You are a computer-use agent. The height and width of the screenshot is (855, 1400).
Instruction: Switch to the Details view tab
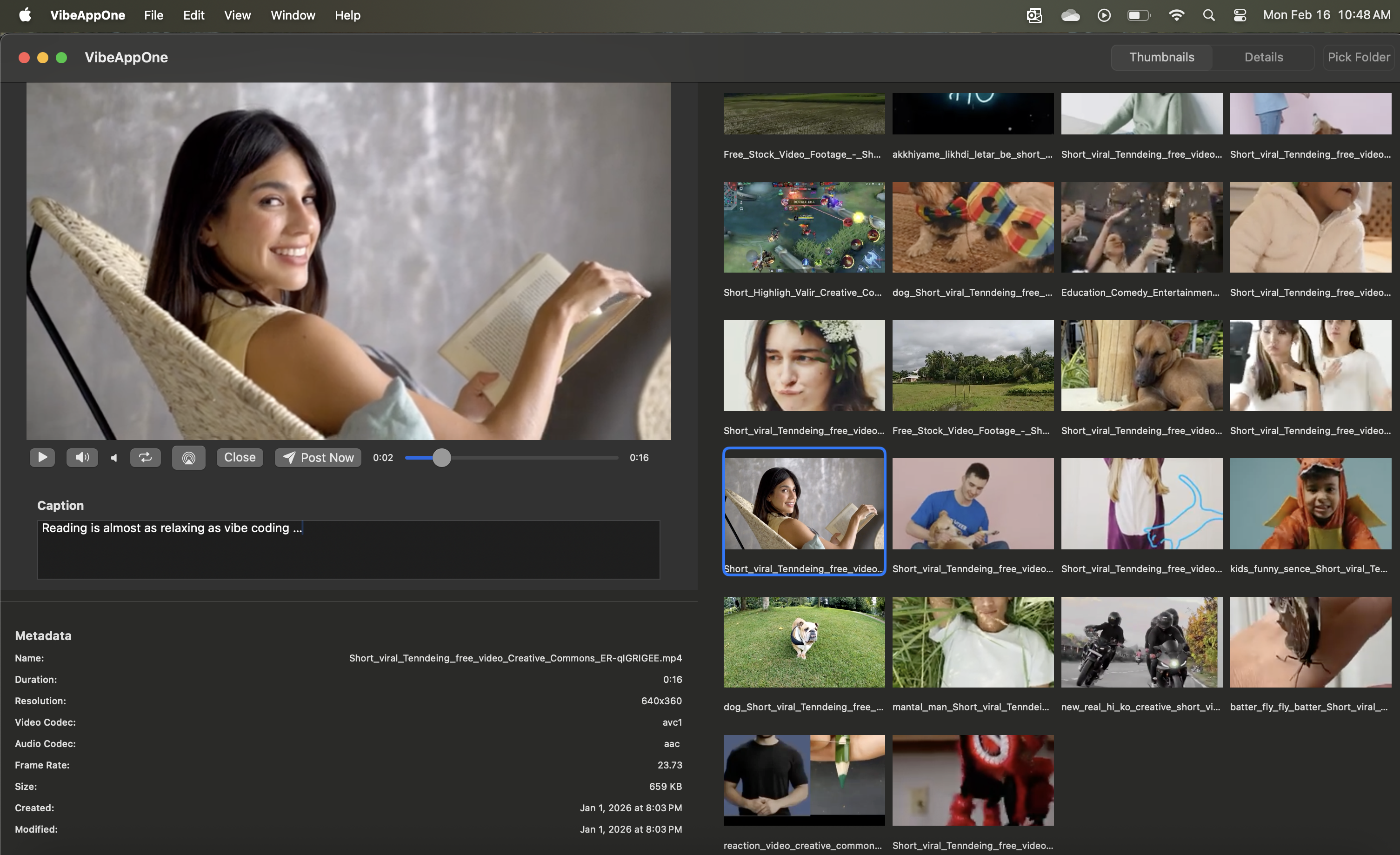click(1263, 57)
